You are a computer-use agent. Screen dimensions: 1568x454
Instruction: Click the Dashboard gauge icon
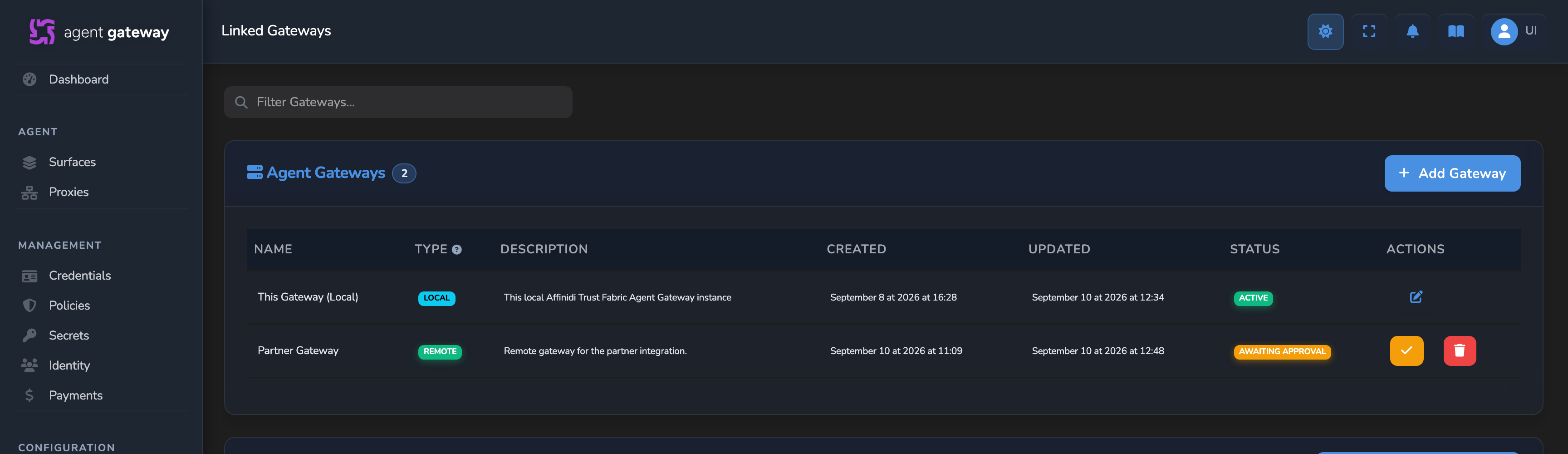tap(29, 79)
